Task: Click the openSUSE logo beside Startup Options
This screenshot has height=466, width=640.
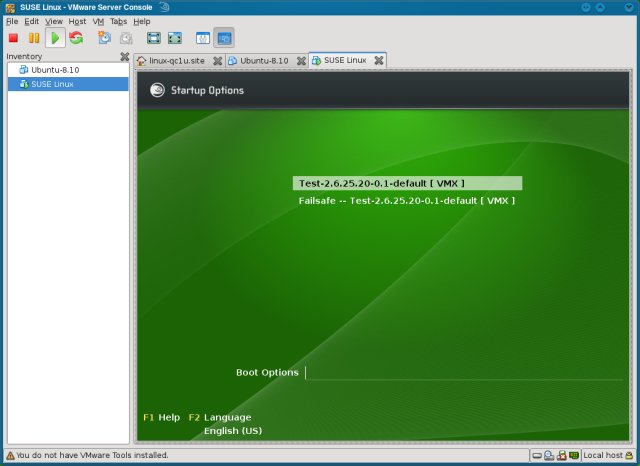Action: [x=157, y=90]
